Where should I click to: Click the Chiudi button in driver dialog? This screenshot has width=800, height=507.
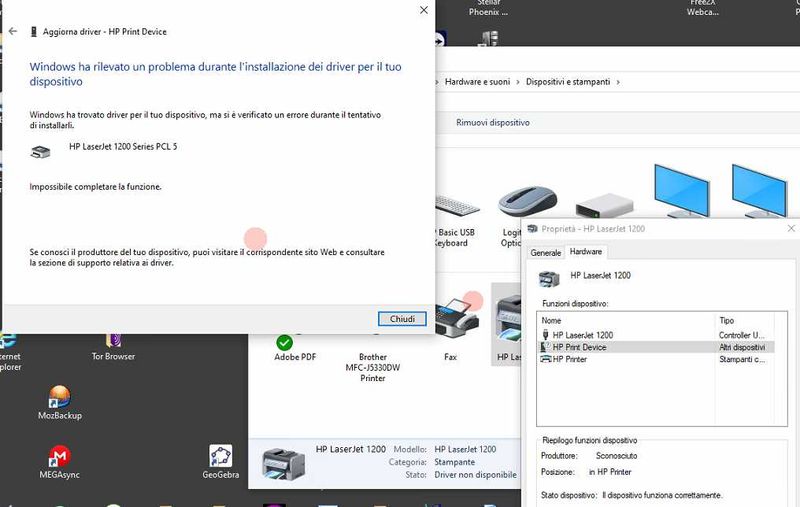[402, 319]
